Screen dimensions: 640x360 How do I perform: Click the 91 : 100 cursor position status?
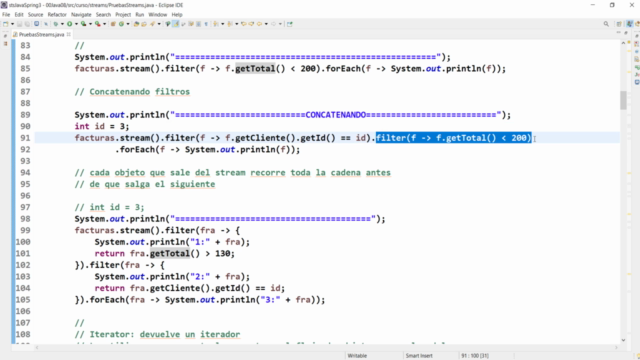coord(475,356)
